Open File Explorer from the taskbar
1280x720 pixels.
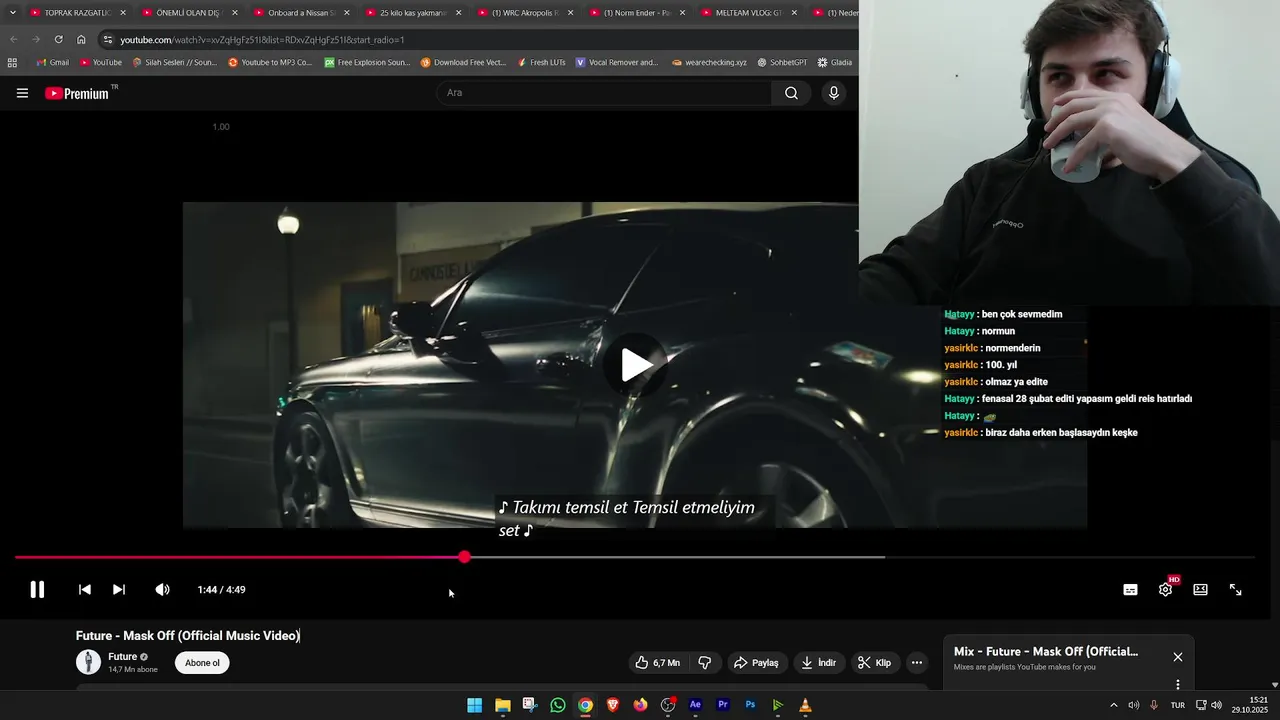pyautogui.click(x=503, y=705)
